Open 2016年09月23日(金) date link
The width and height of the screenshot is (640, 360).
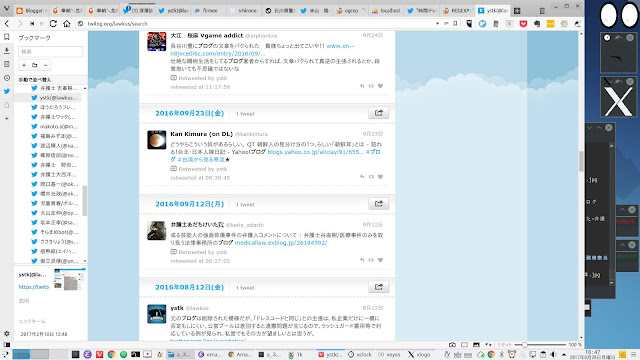tap(189, 113)
